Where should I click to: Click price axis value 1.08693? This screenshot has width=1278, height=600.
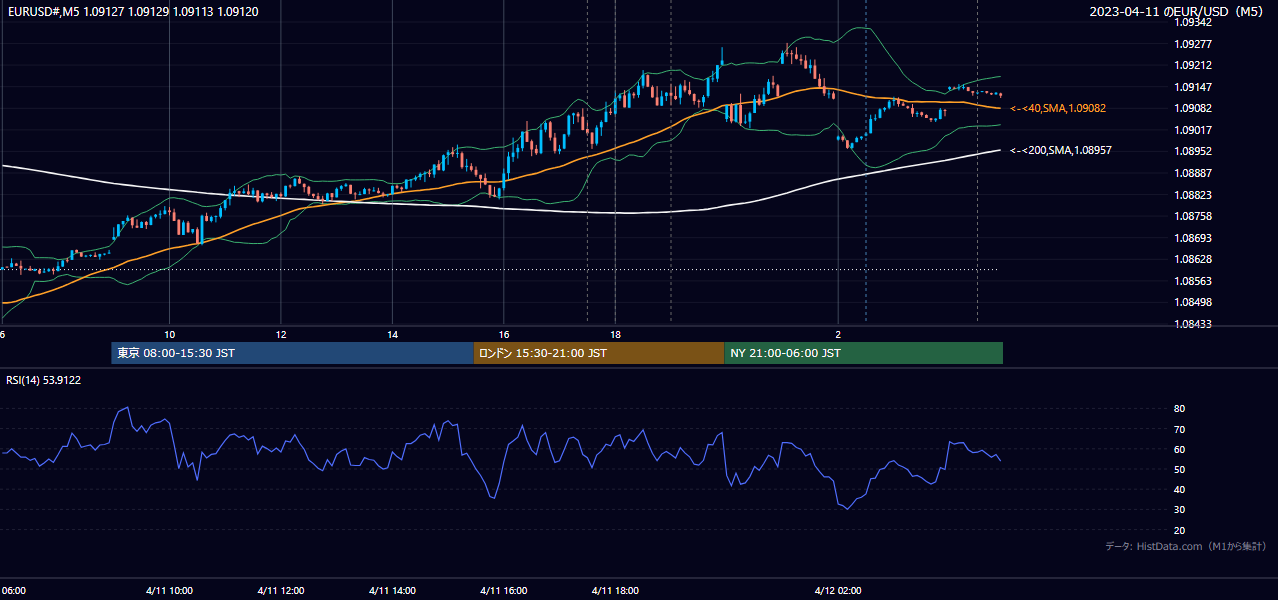(x=1193, y=238)
